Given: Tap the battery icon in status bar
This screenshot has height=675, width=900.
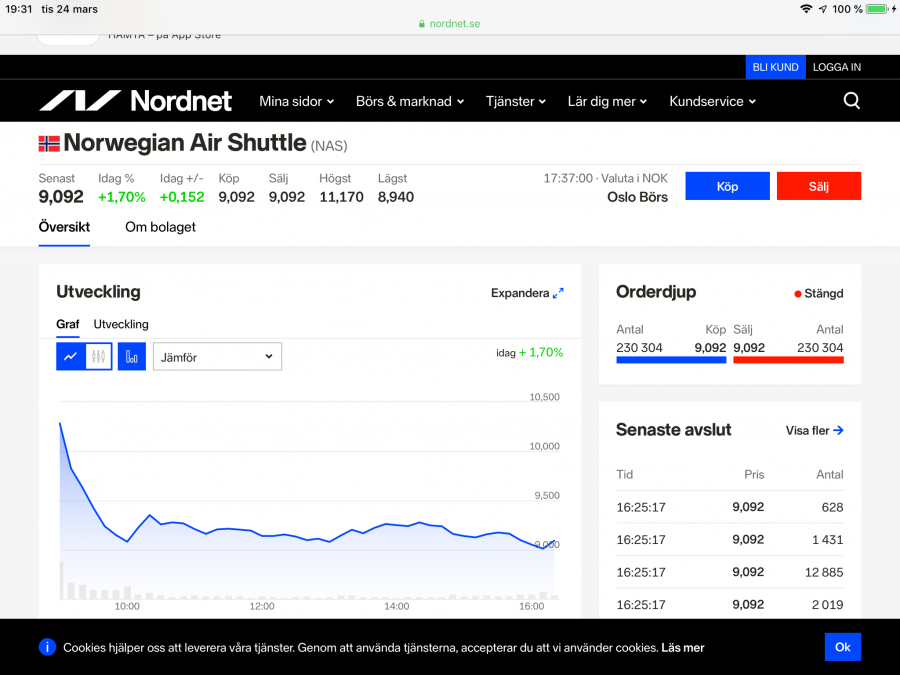Looking at the screenshot, I should [877, 9].
